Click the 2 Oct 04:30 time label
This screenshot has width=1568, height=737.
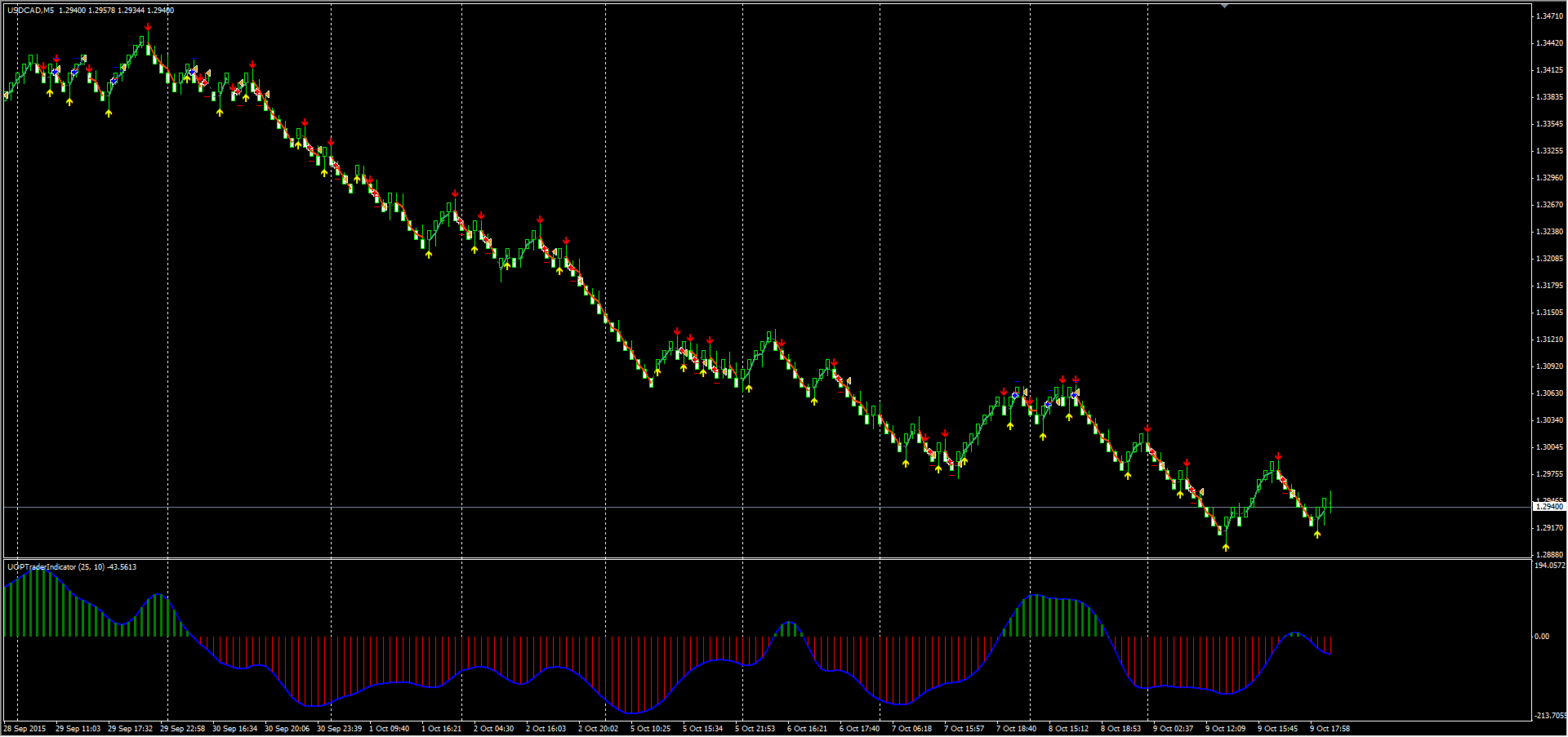(x=494, y=729)
